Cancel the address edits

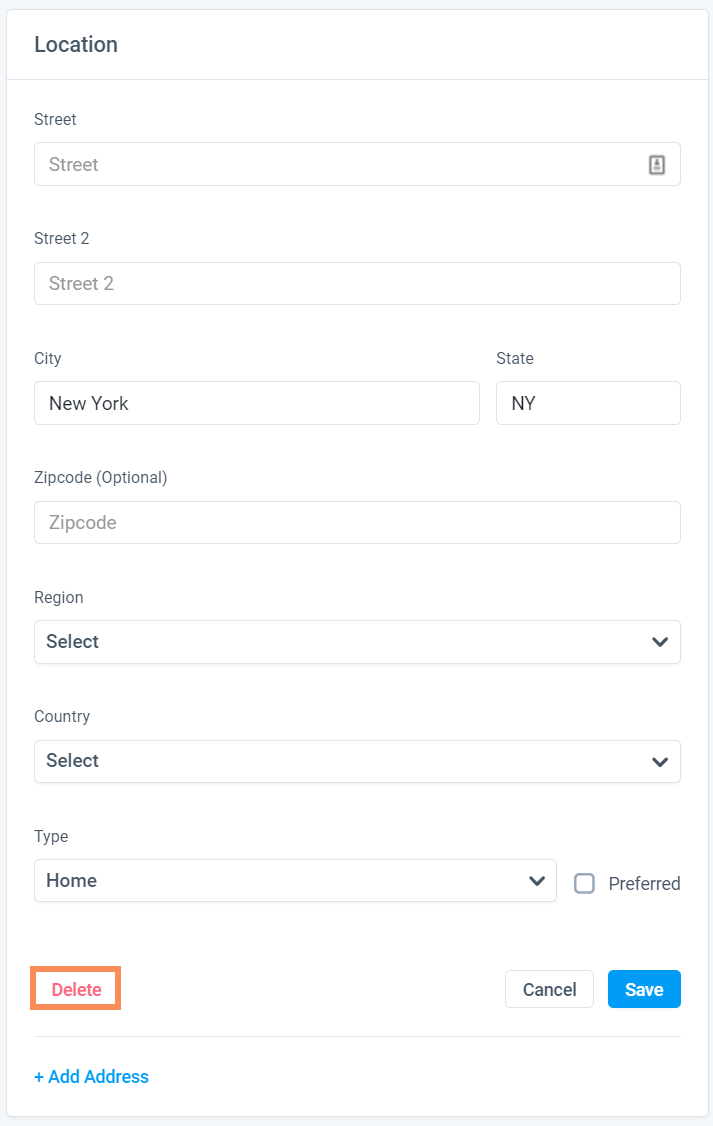549,990
